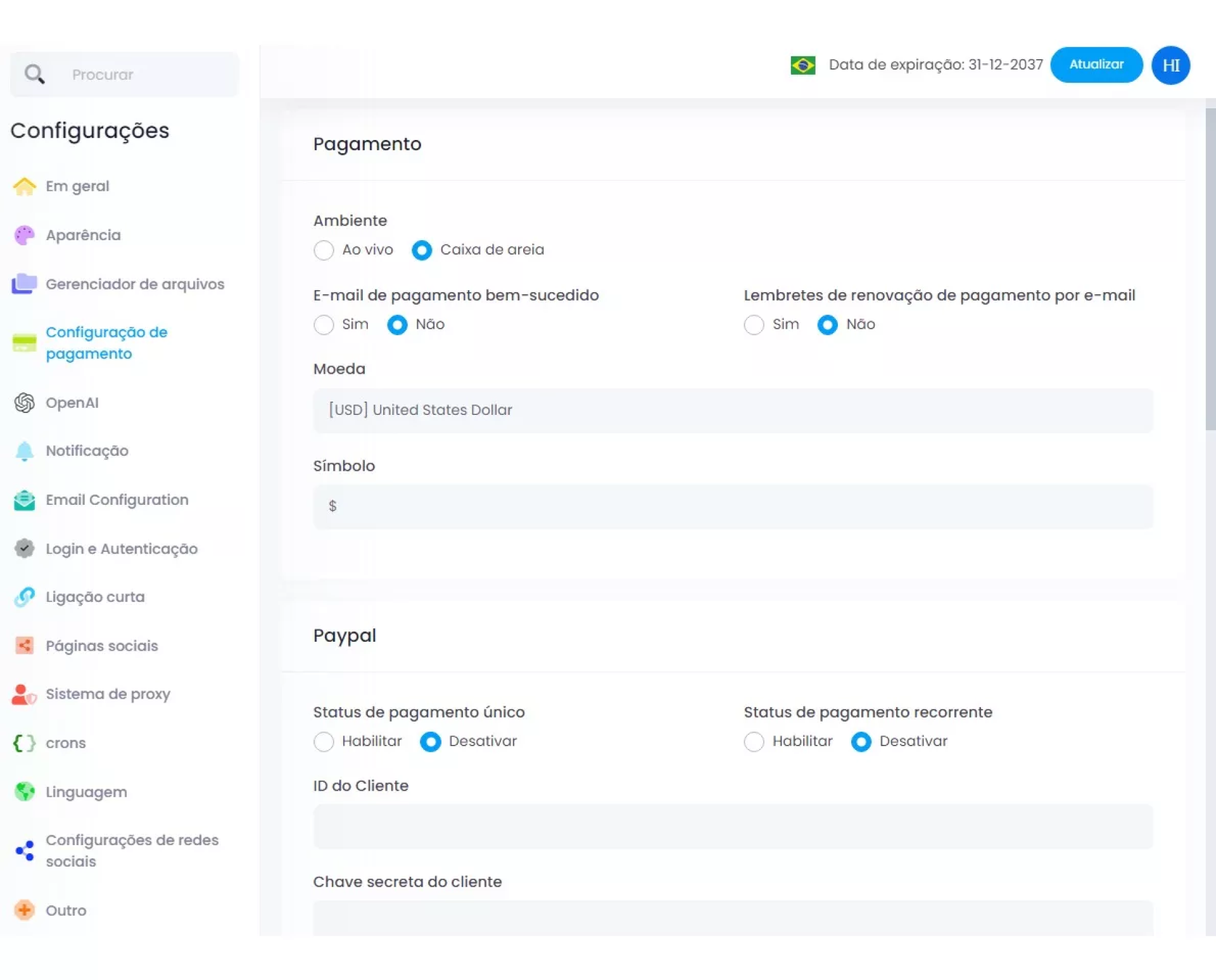Image resolution: width=1216 pixels, height=980 pixels.
Task: Click the Gerenciador de arquivos folder icon
Action: point(24,284)
